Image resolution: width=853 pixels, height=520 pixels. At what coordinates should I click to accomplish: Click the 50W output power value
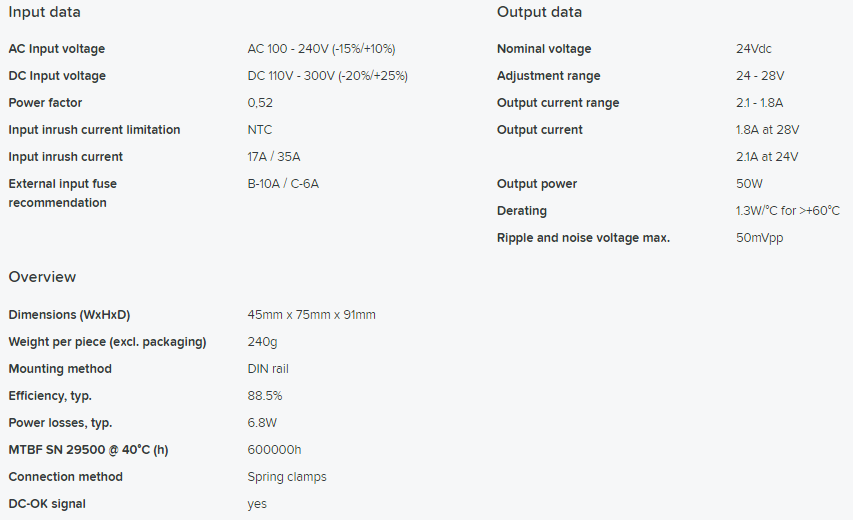point(749,184)
